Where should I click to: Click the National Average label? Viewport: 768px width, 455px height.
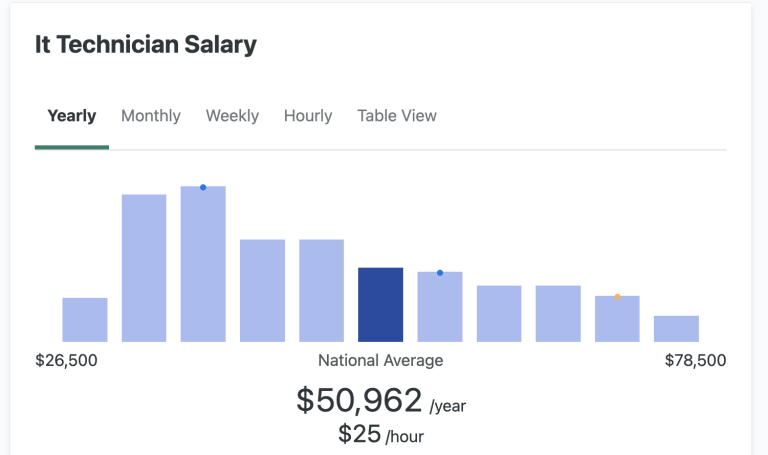point(380,360)
